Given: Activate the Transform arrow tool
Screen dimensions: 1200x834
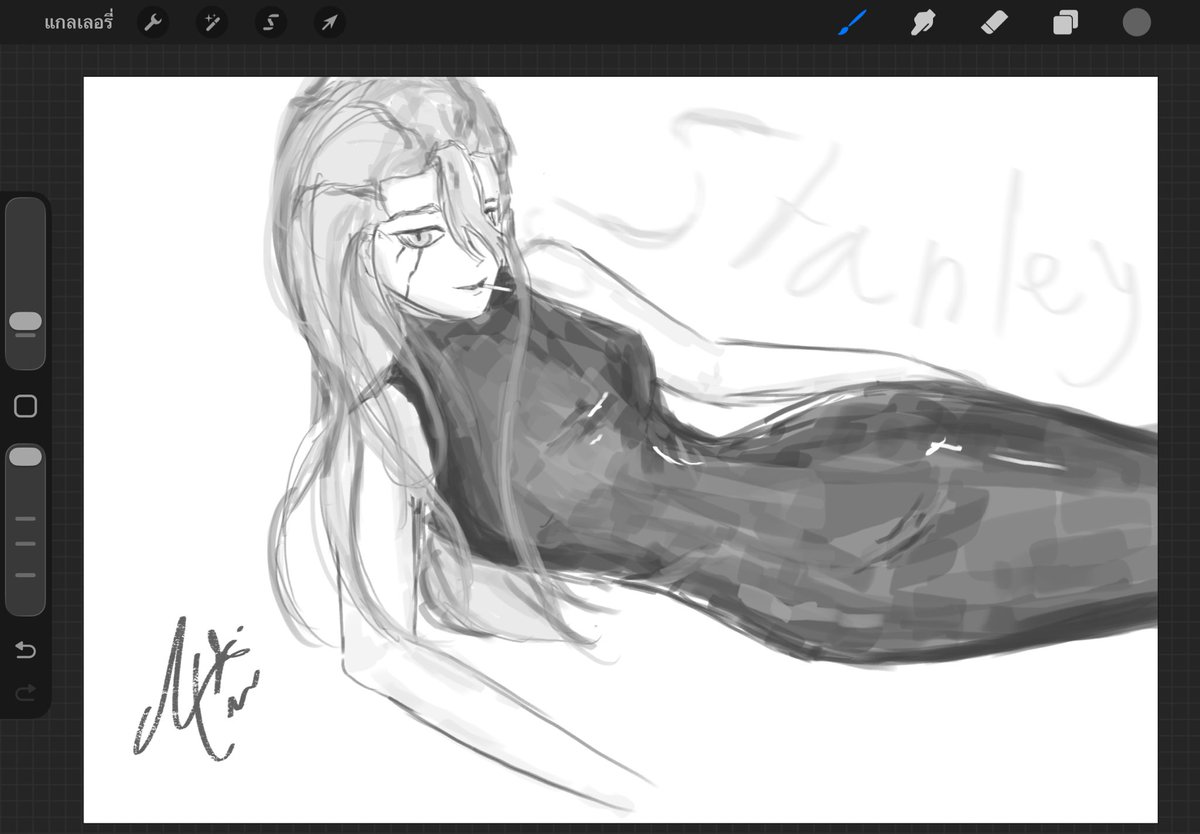Looking at the screenshot, I should [330, 22].
